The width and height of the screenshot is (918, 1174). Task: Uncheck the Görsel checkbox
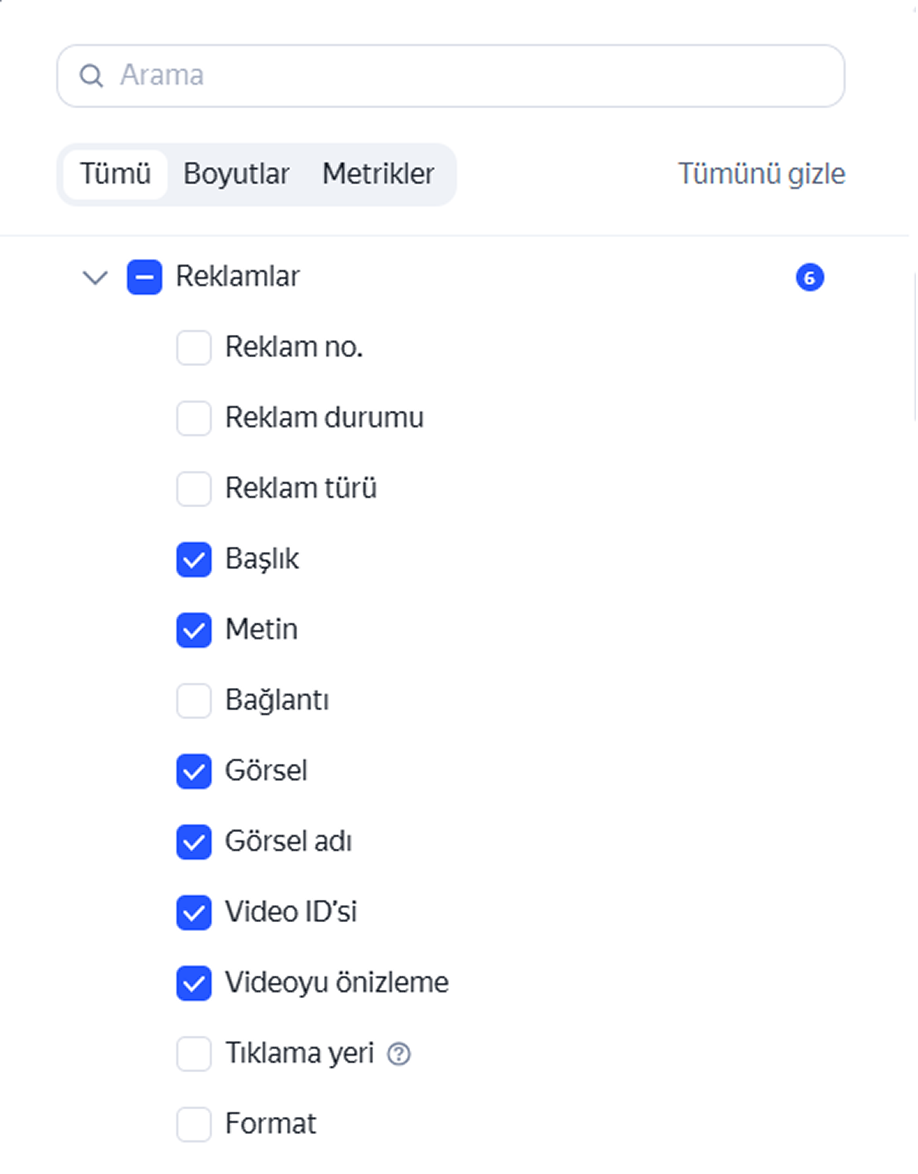194,772
